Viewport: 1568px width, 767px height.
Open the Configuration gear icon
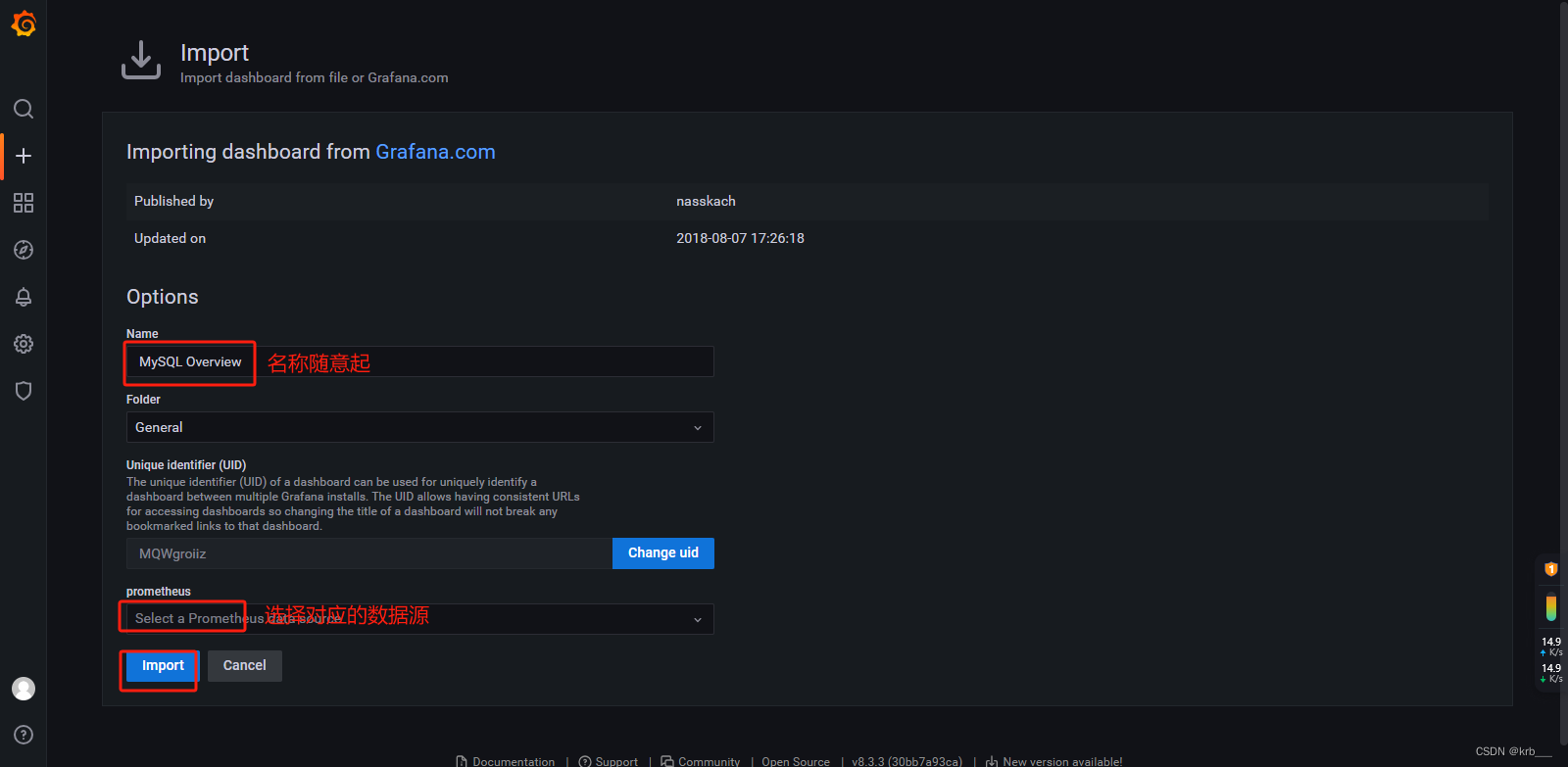click(24, 344)
